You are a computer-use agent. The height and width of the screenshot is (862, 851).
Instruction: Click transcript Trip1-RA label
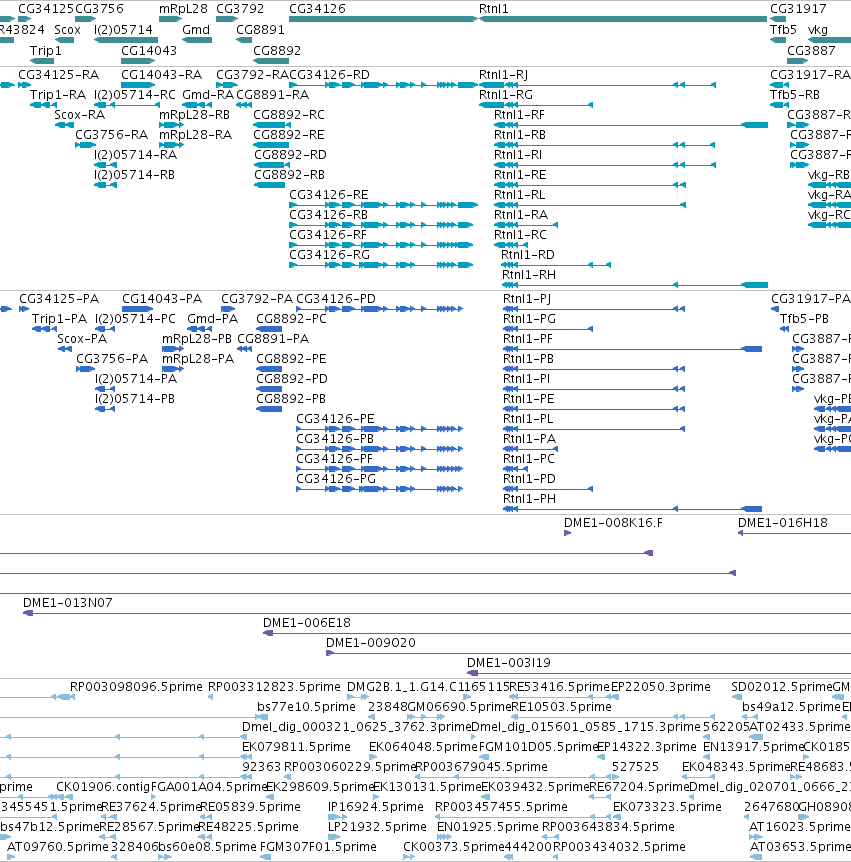[x=58, y=95]
